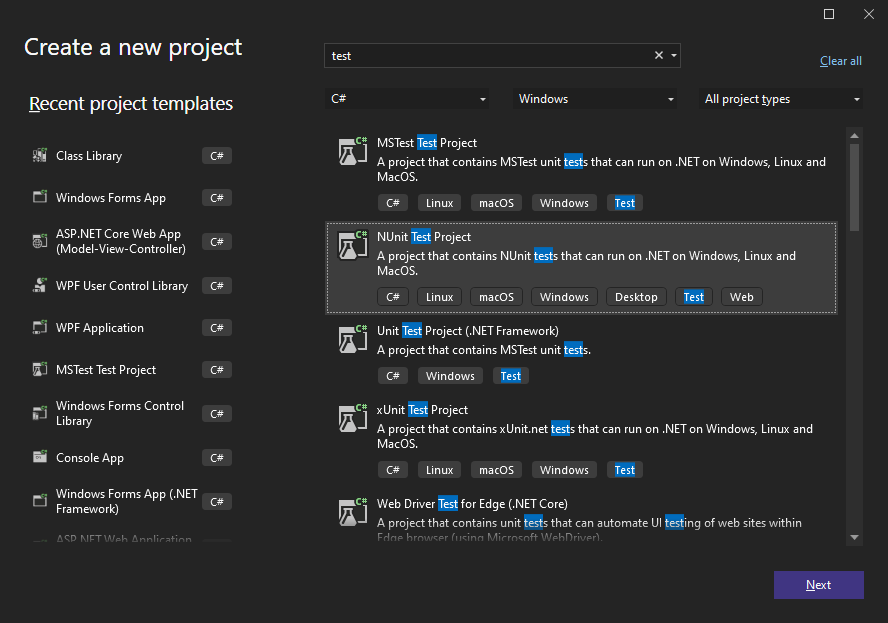Open the C# language filter dropdown
Screen dimensions: 888x623
(407, 99)
